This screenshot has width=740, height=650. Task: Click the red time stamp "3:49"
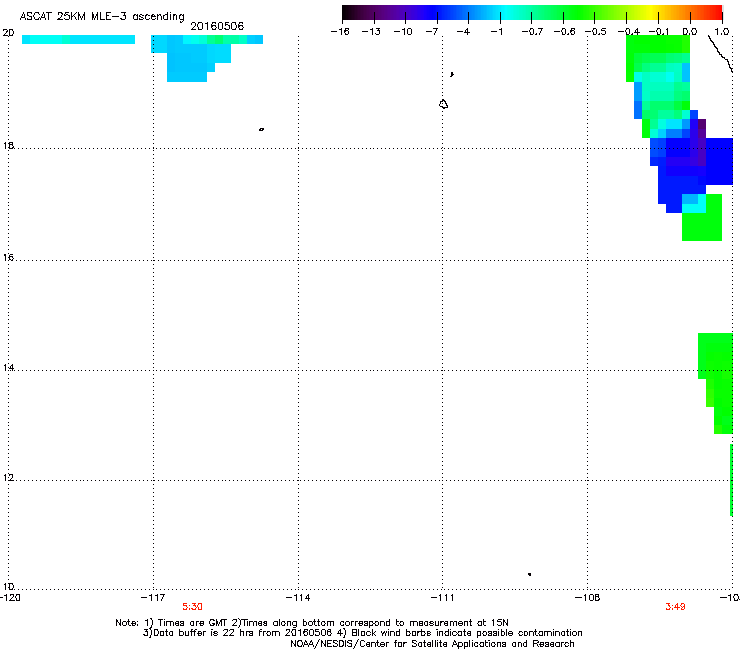(675, 607)
